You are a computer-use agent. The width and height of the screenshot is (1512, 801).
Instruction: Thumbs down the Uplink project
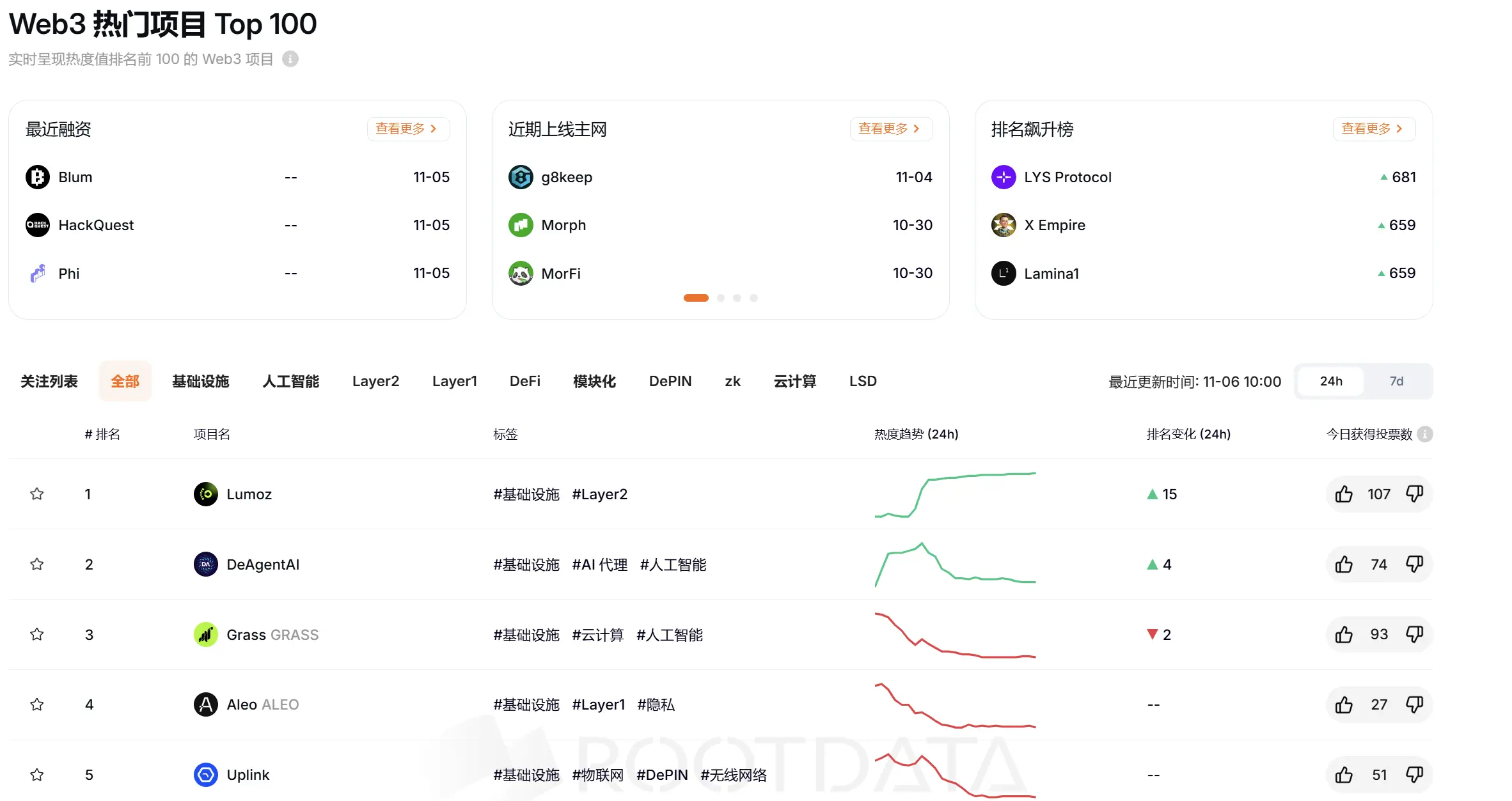[1415, 774]
